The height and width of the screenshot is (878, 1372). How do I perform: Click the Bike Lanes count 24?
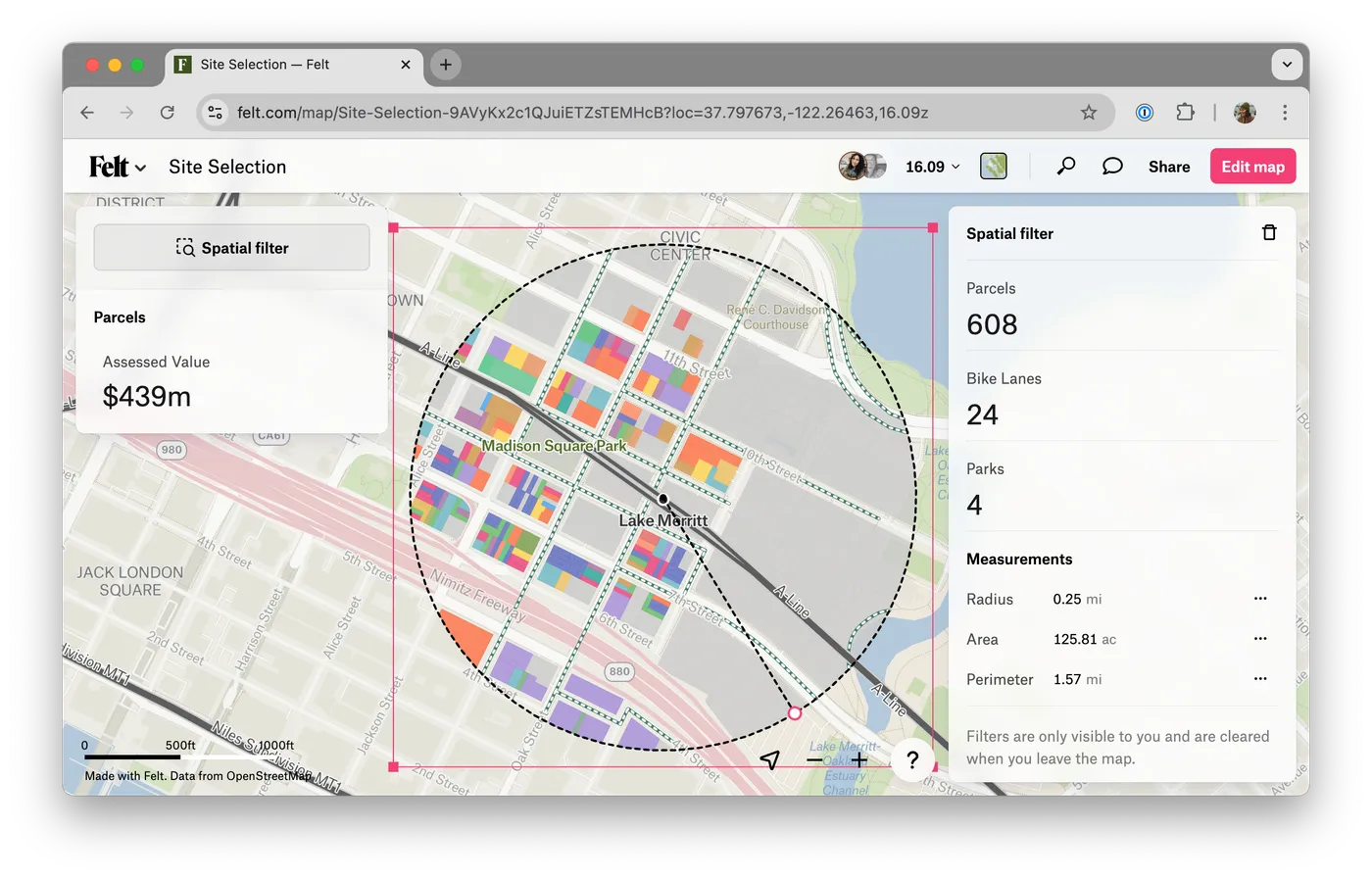point(982,415)
